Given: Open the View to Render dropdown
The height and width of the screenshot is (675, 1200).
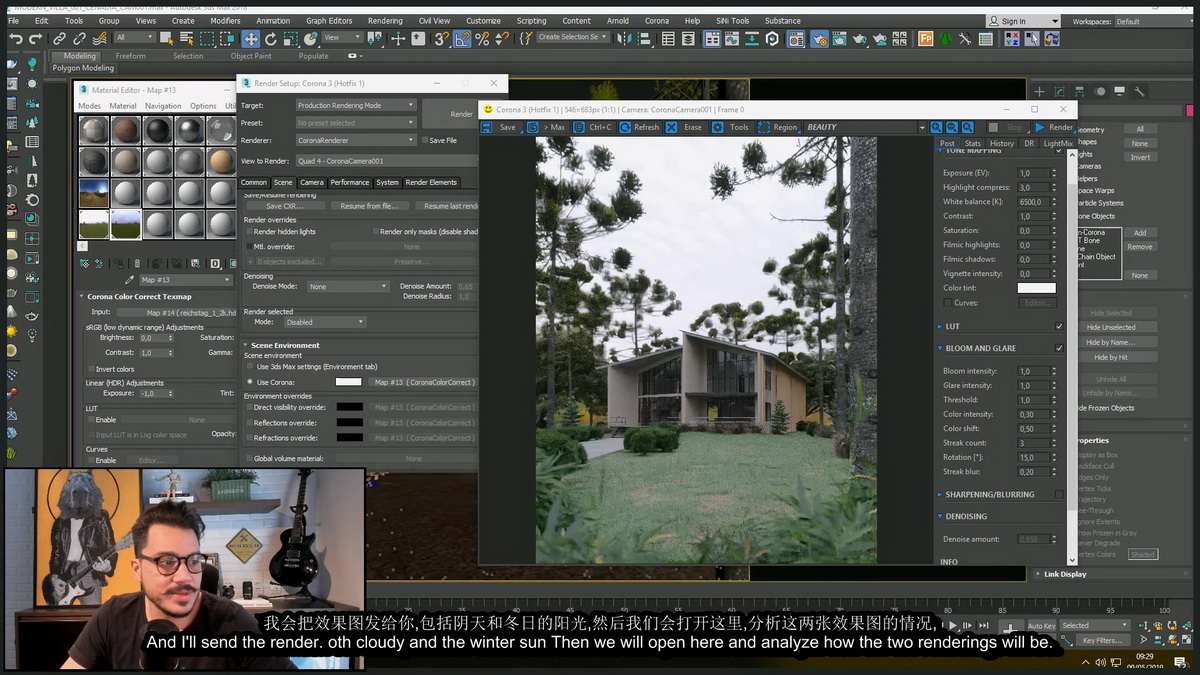Looking at the screenshot, I should (x=385, y=160).
